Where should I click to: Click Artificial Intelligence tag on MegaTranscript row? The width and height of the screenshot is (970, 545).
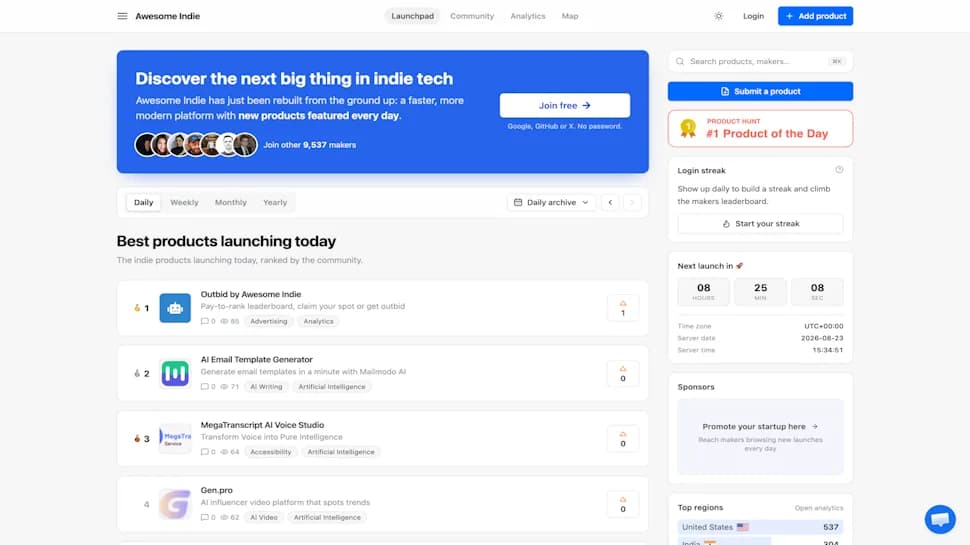pos(341,452)
